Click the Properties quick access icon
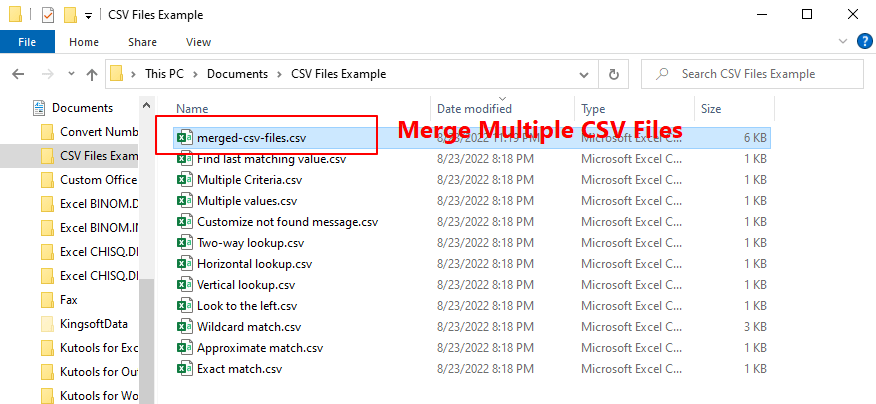Viewport: 876px width, 404px height. [47, 15]
